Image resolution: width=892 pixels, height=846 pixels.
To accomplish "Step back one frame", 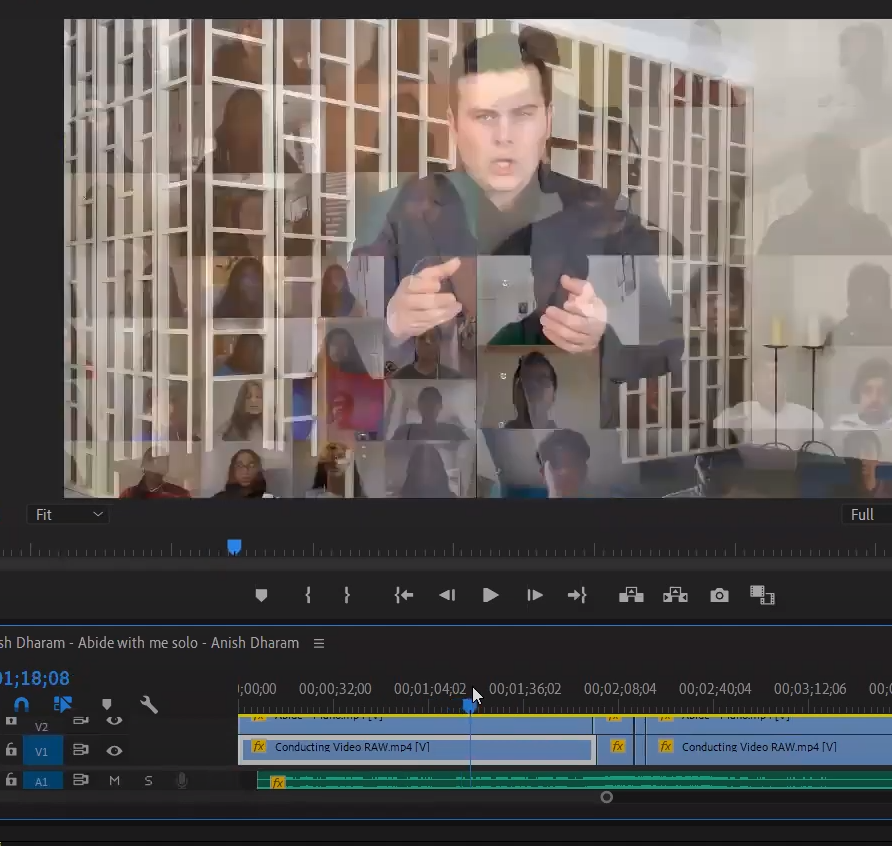I will [447, 596].
